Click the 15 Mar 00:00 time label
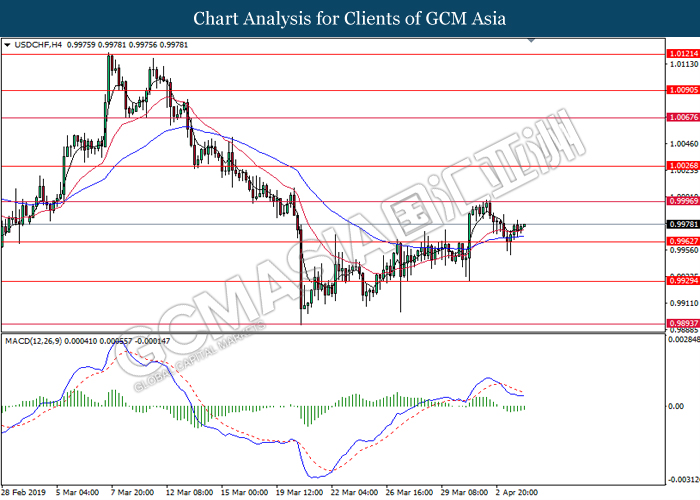Image resolution: width=700 pixels, height=500 pixels. 245,492
